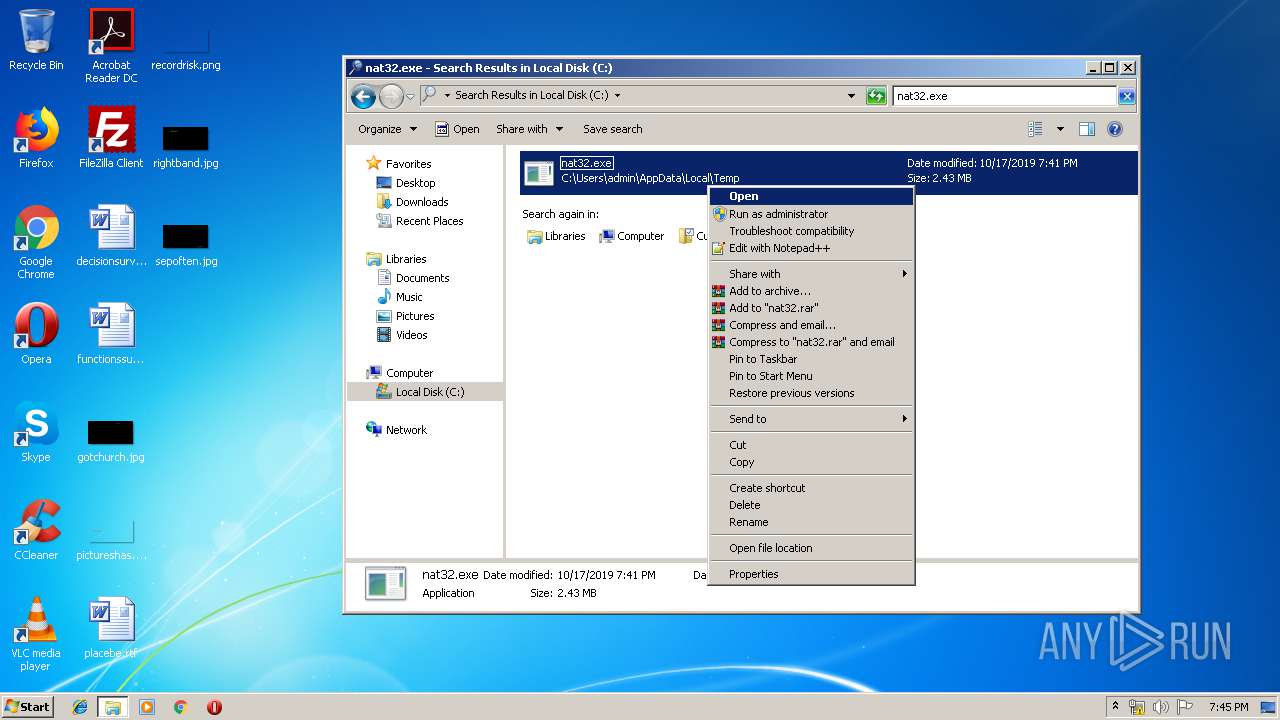This screenshot has width=1280, height=720.
Task: Open Opera from the taskbar
Action: 214,707
